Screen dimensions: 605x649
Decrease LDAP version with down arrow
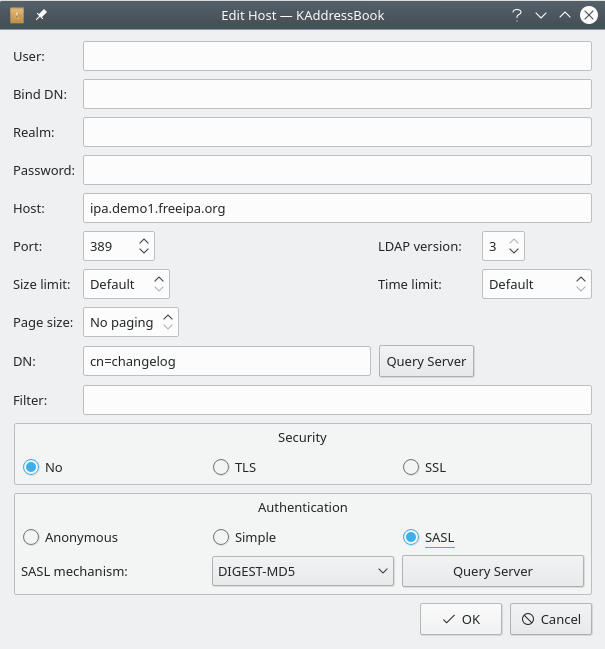[x=514, y=250]
